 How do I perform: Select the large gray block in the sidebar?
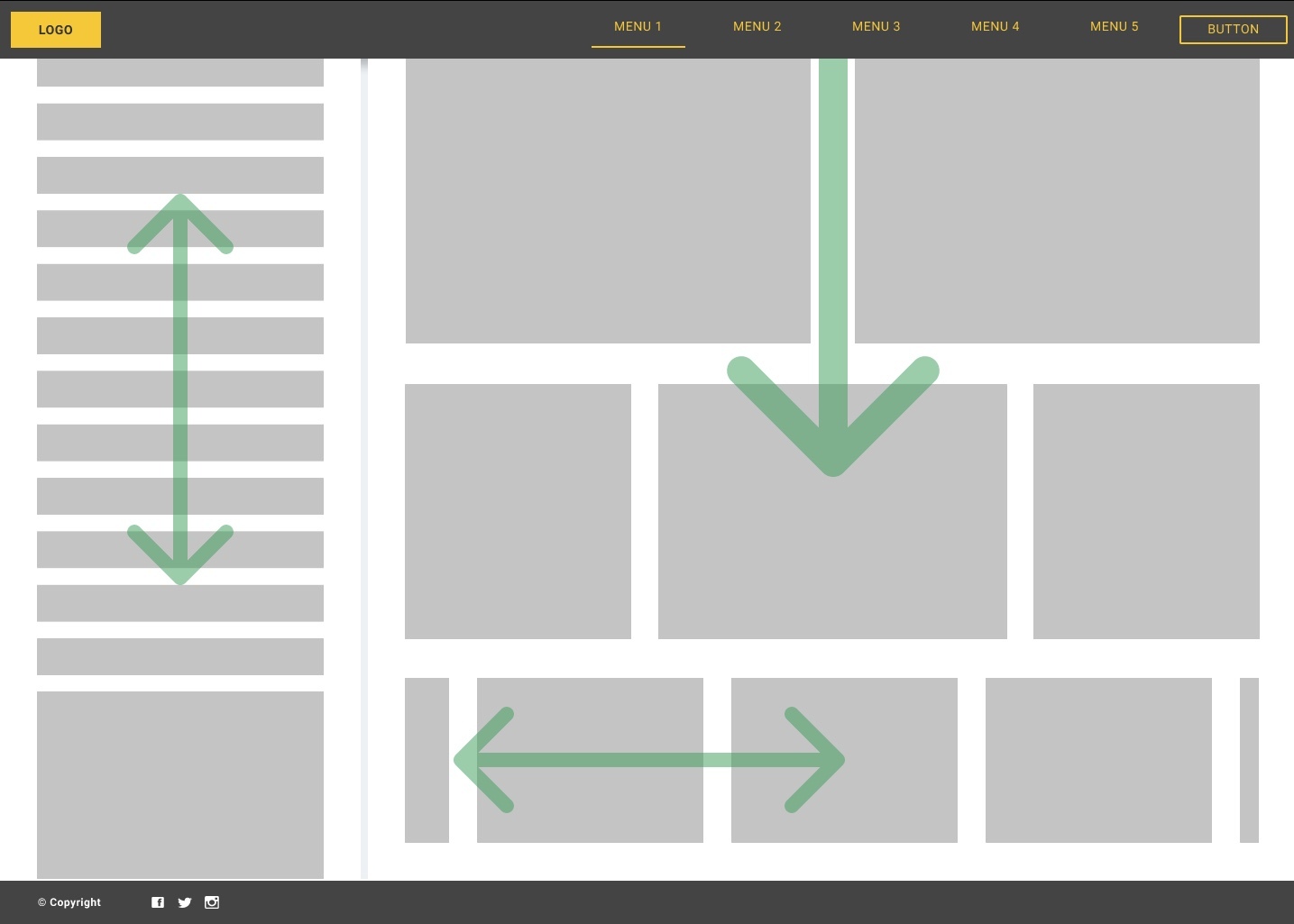pyautogui.click(x=180, y=784)
